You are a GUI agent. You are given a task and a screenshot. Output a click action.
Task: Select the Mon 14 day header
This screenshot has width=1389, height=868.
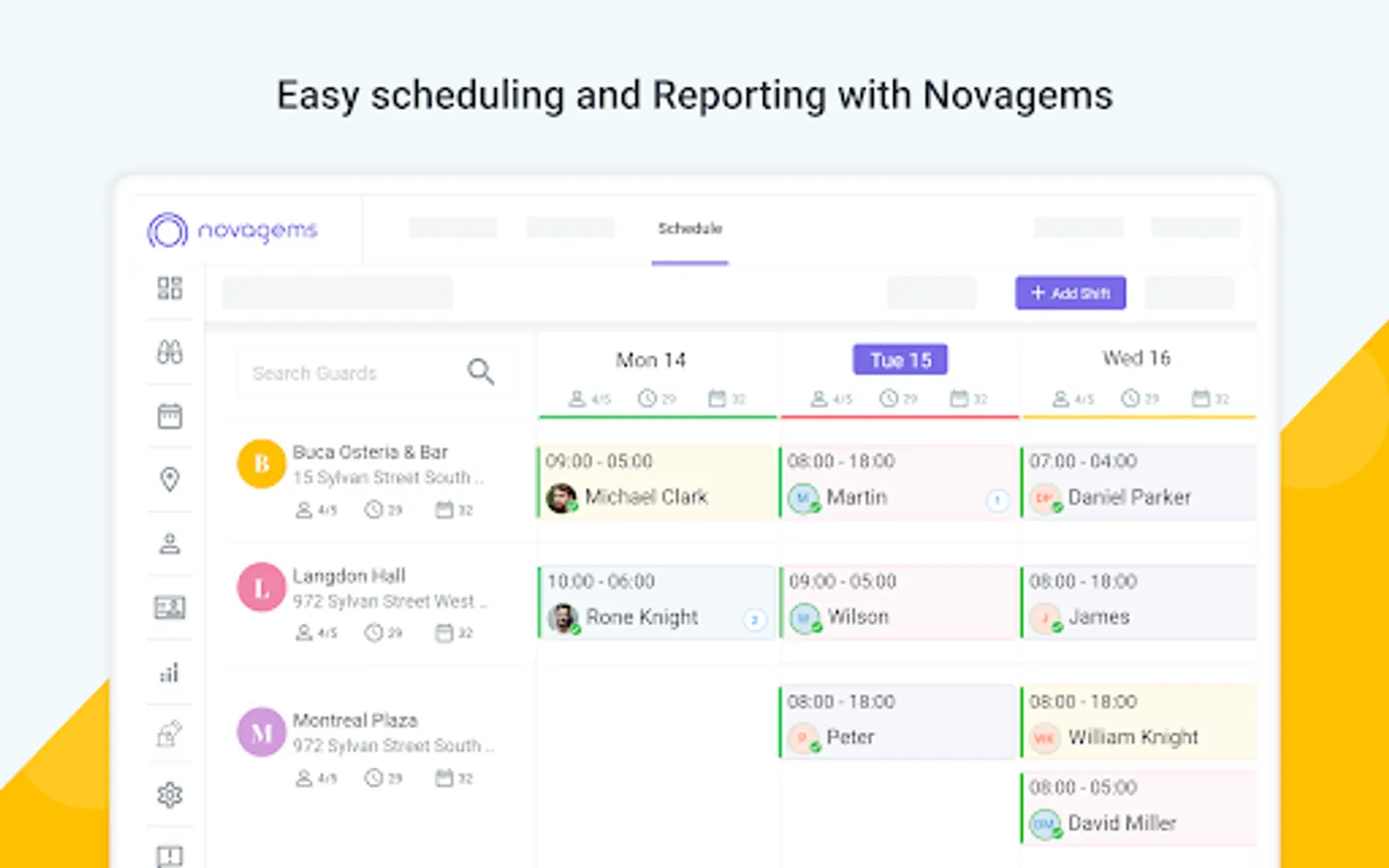651,360
